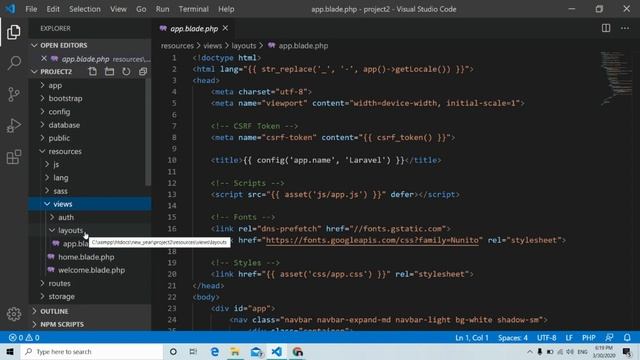Close app.blade.php in Open Editors list
Screen dimensions: 640x360
pyautogui.click(x=44, y=58)
